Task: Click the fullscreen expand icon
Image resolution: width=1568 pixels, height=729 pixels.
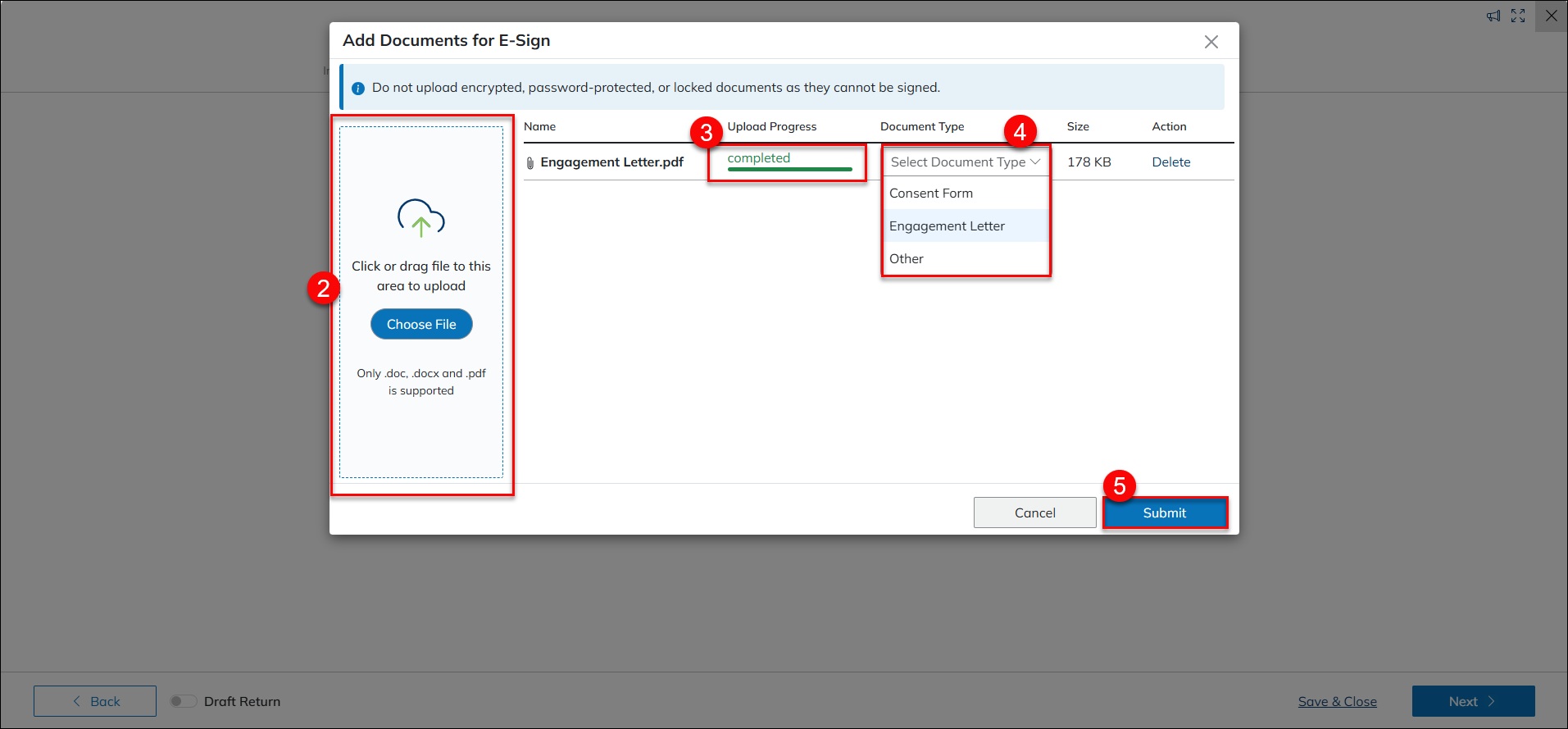Action: click(1518, 16)
